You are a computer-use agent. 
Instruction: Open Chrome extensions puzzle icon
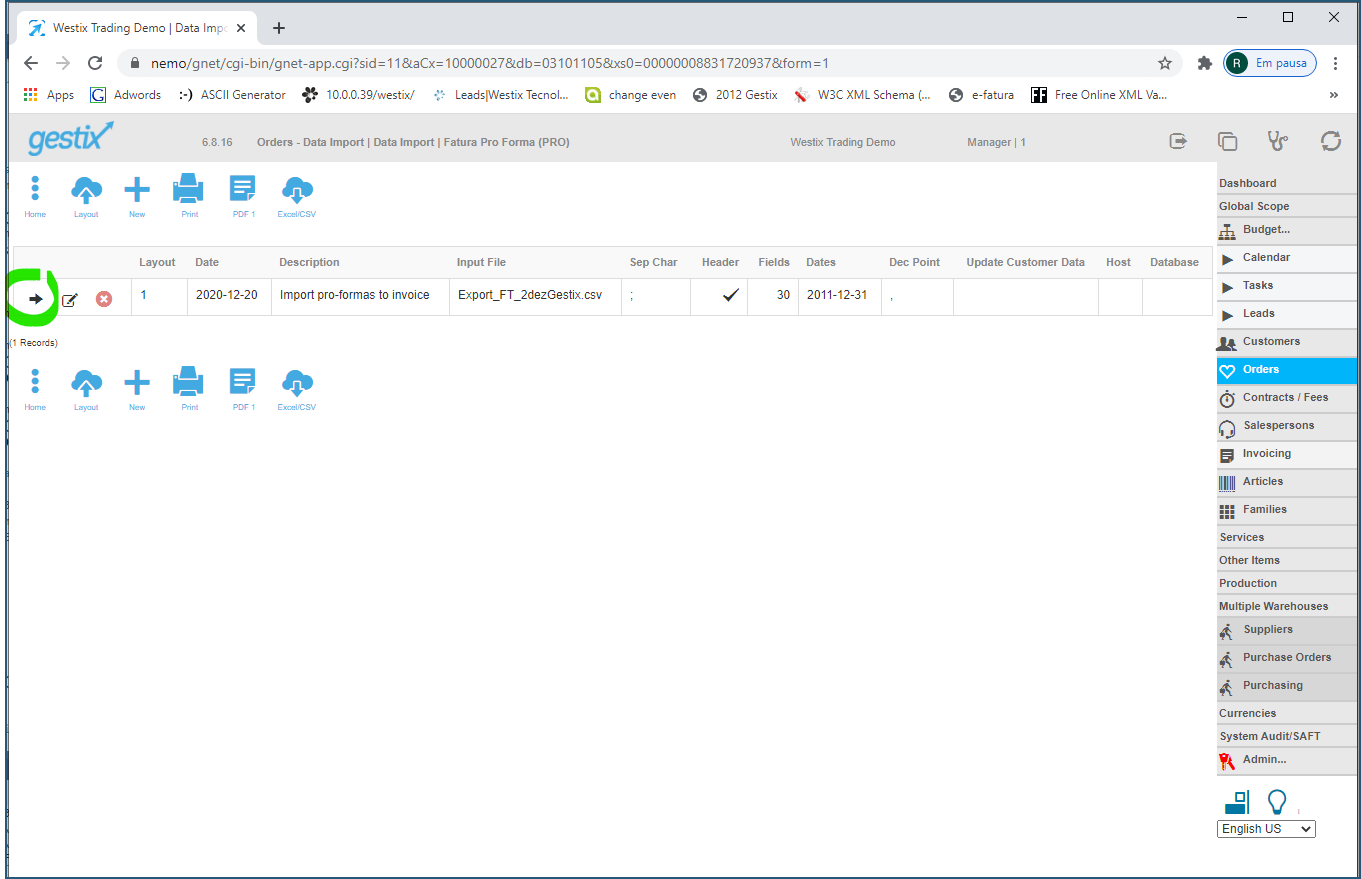(x=1205, y=63)
